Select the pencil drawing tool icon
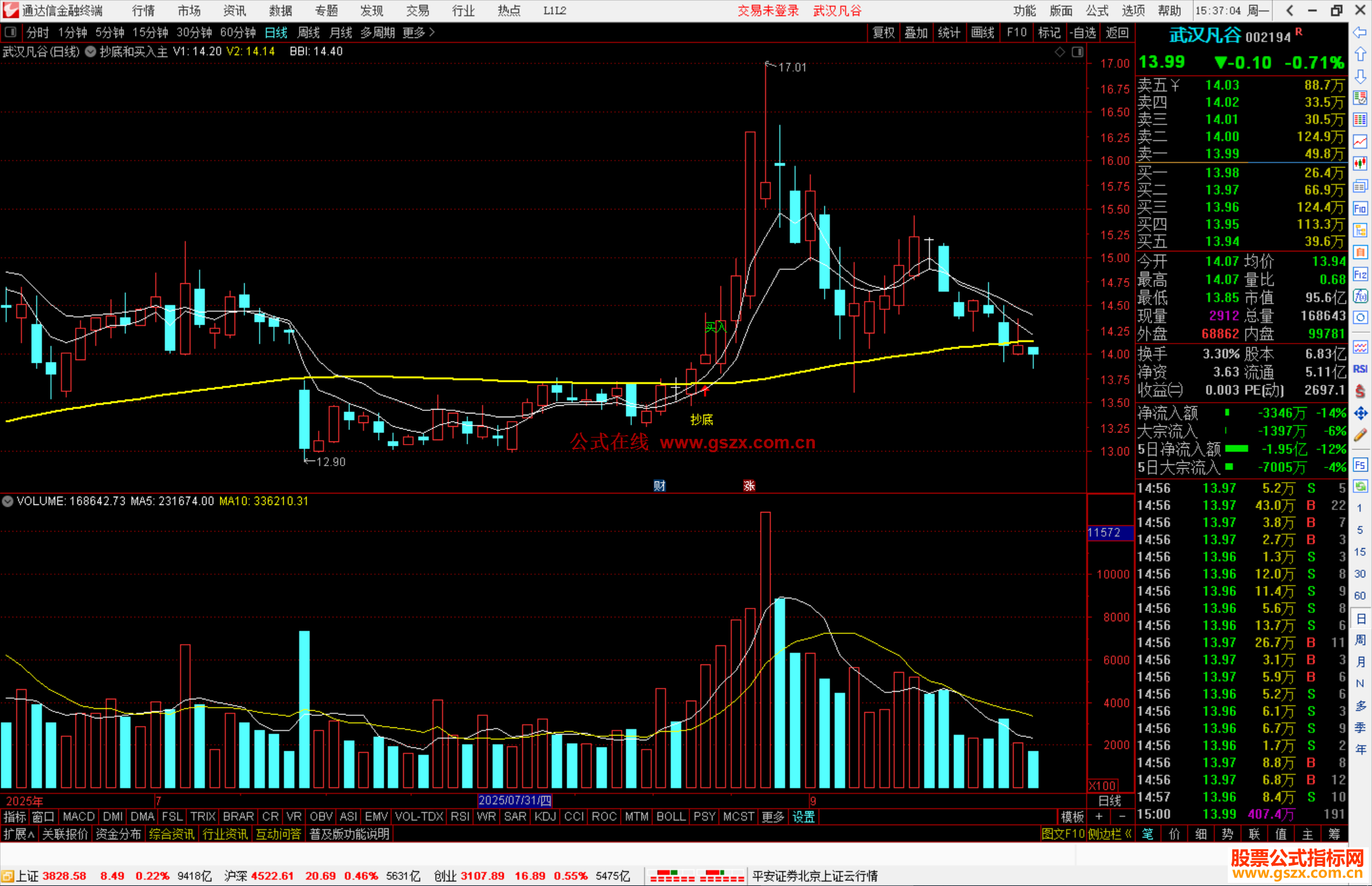1372x886 pixels. pos(1360,435)
